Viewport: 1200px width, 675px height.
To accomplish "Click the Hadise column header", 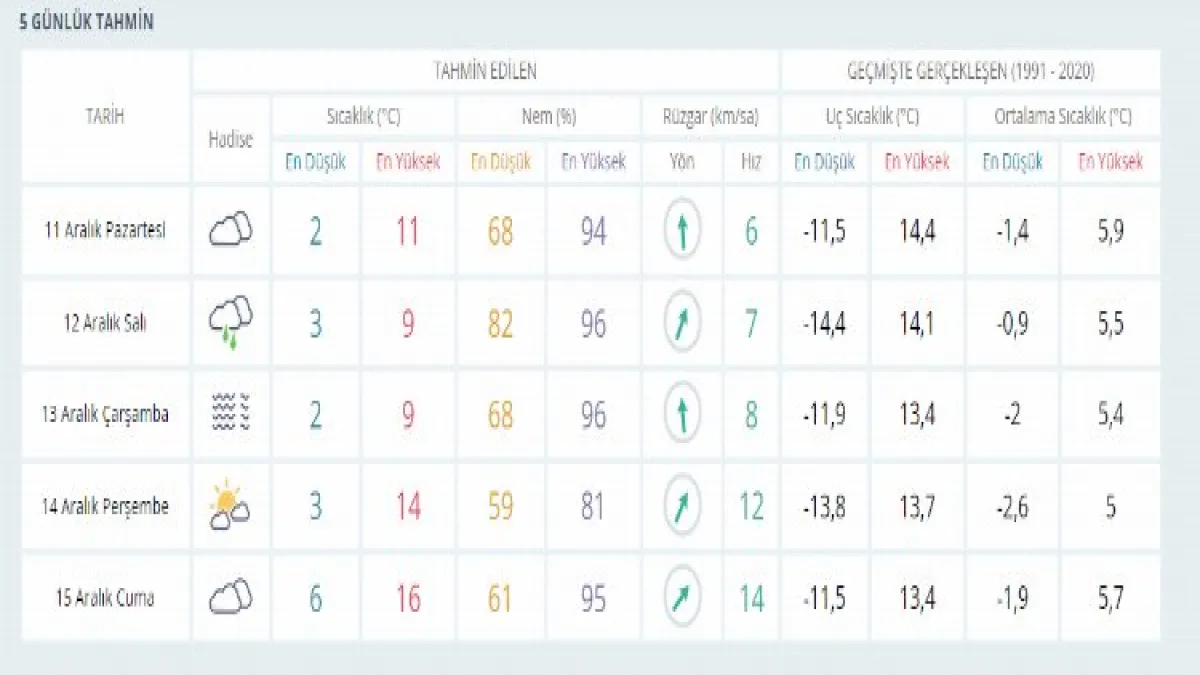I will pyautogui.click(x=231, y=139).
